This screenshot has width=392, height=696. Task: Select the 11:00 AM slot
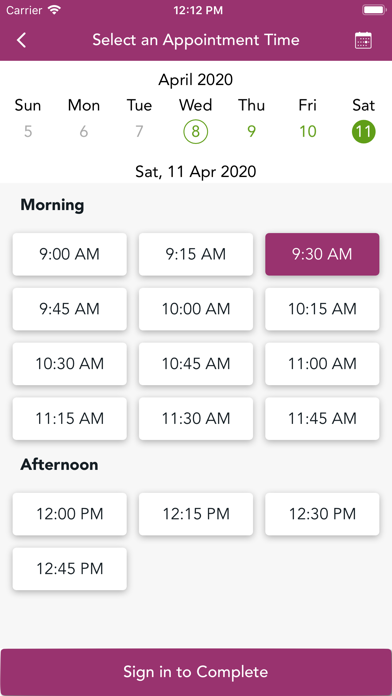click(322, 364)
